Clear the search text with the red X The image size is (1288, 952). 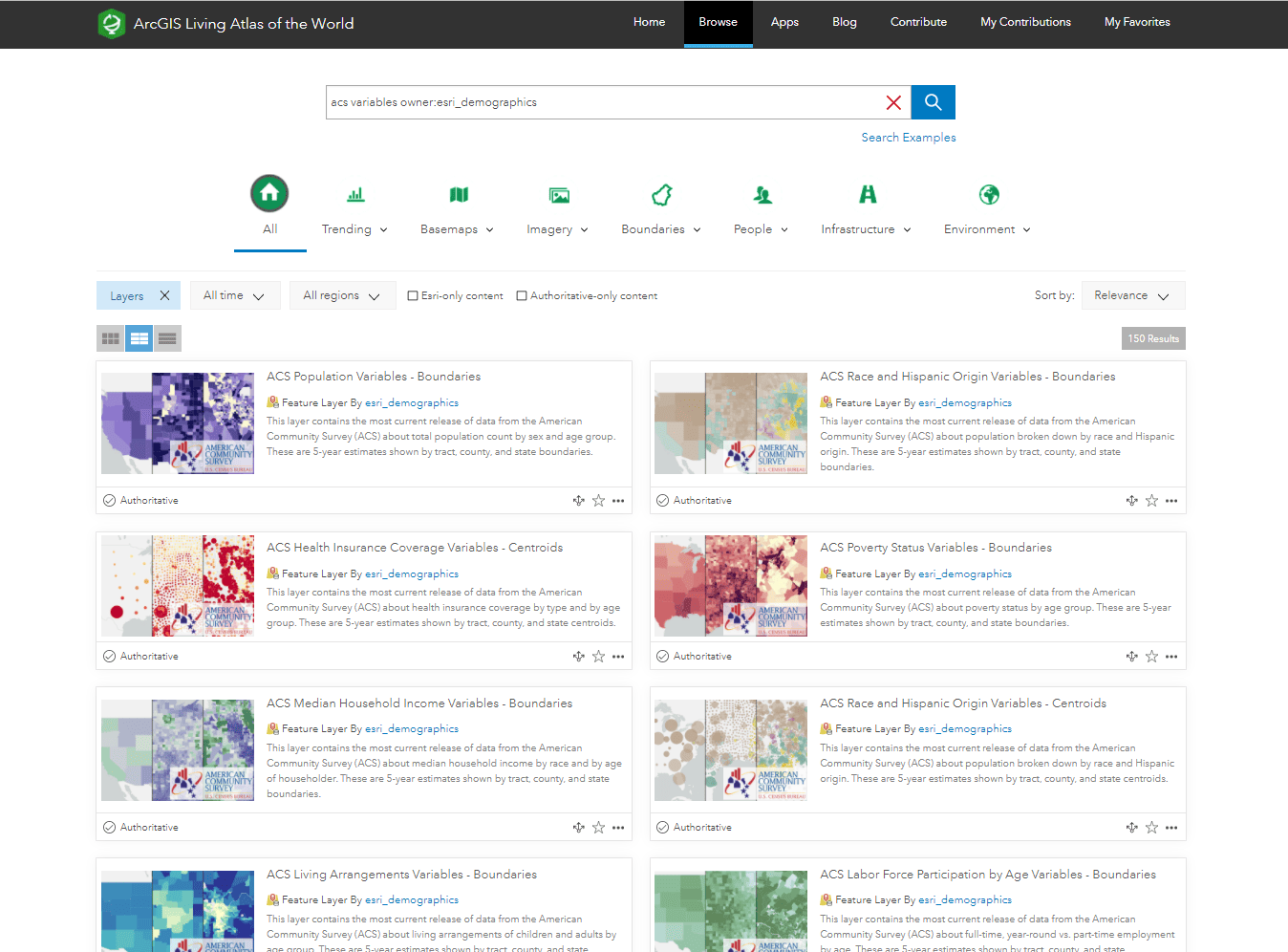[x=893, y=102]
